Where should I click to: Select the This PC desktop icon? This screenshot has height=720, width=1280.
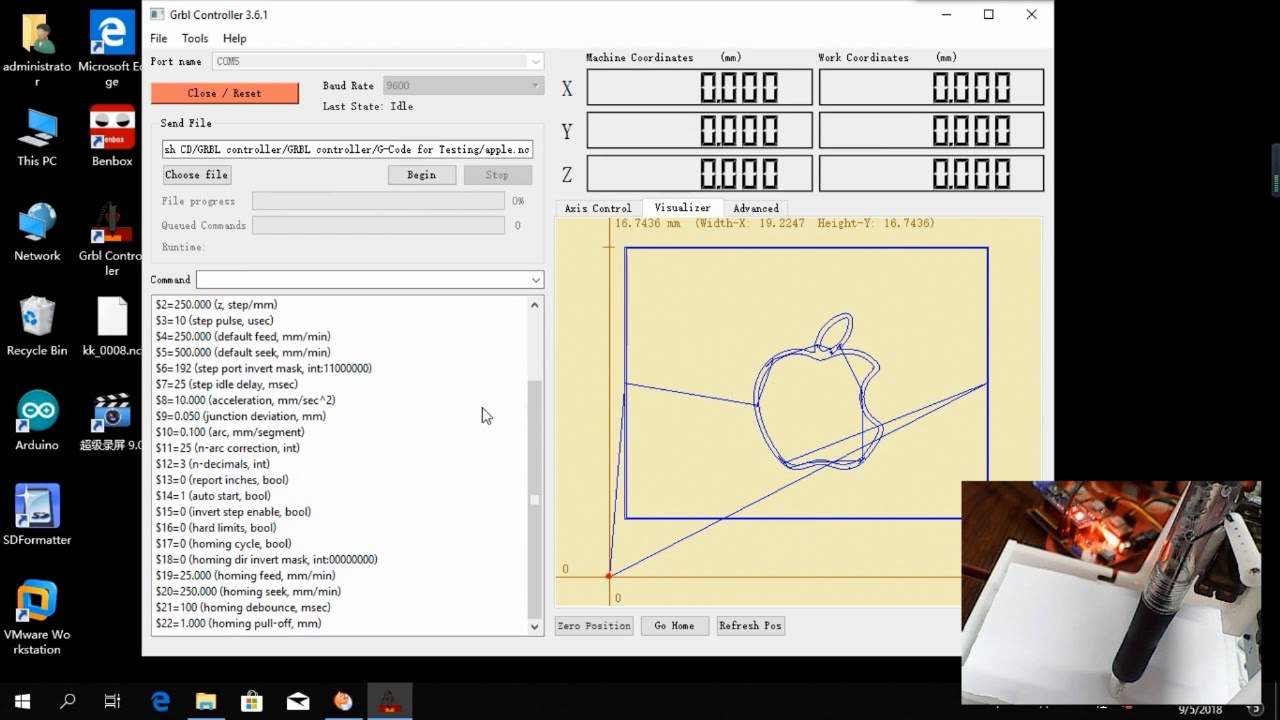(37, 138)
